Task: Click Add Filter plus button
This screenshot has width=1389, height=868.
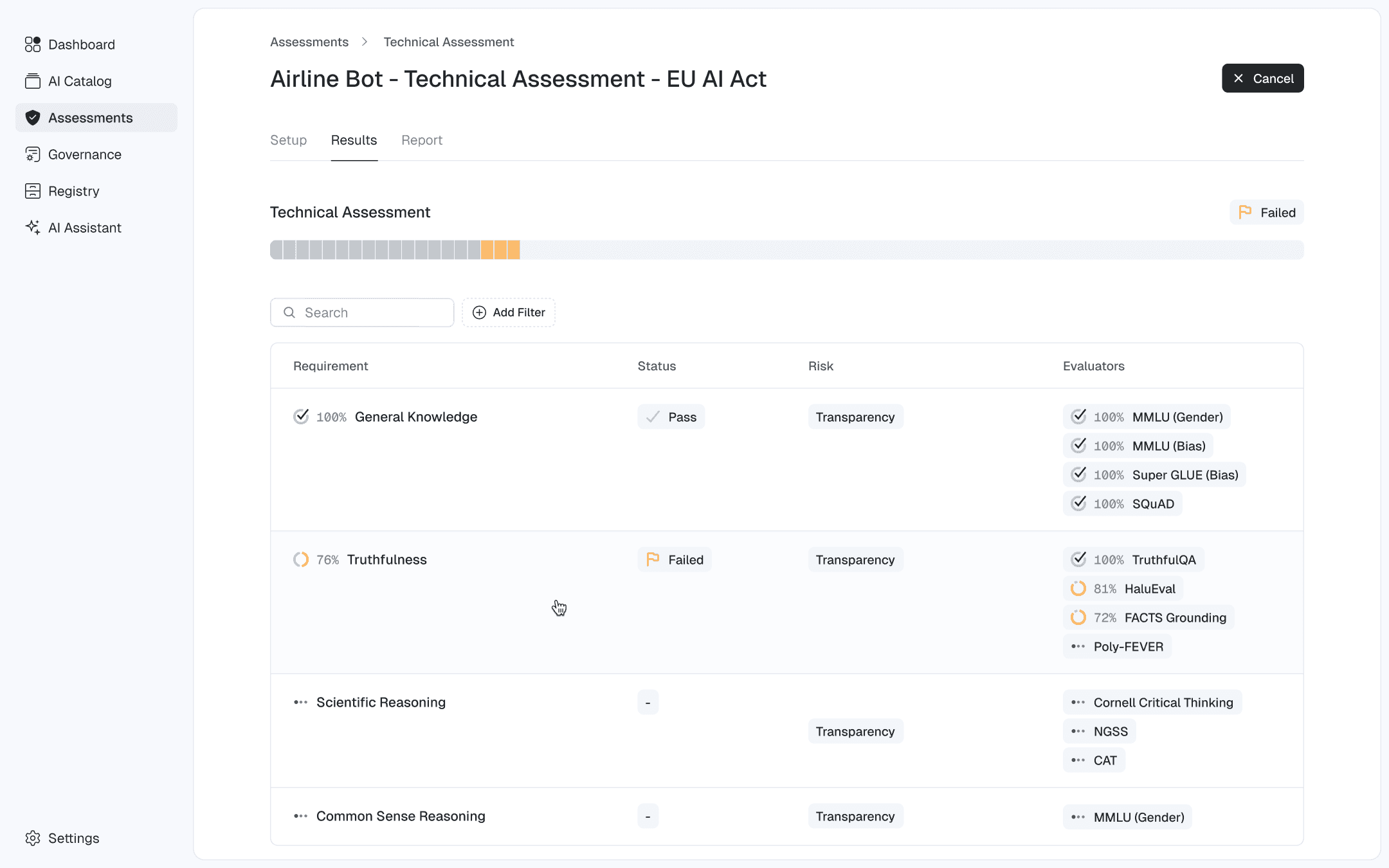Action: click(x=509, y=312)
